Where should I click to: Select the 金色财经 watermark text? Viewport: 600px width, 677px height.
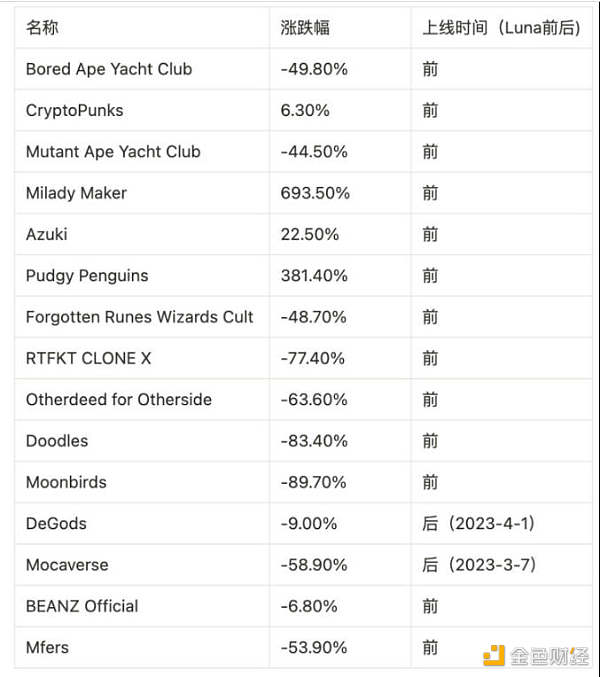547,656
